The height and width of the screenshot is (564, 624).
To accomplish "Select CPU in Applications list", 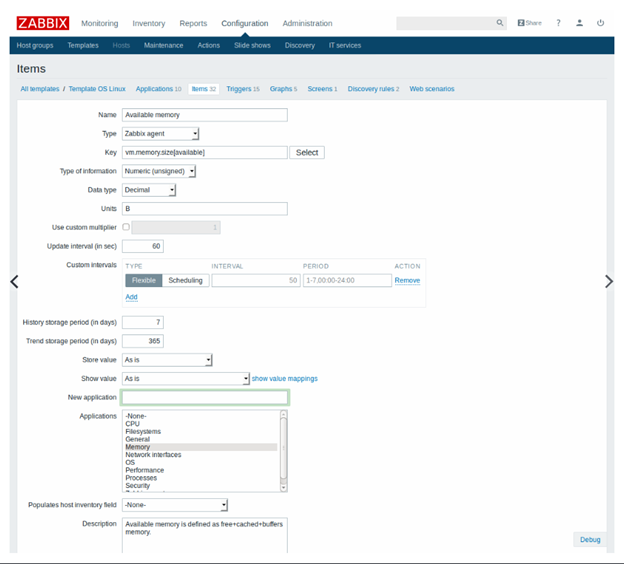I will point(201,423).
